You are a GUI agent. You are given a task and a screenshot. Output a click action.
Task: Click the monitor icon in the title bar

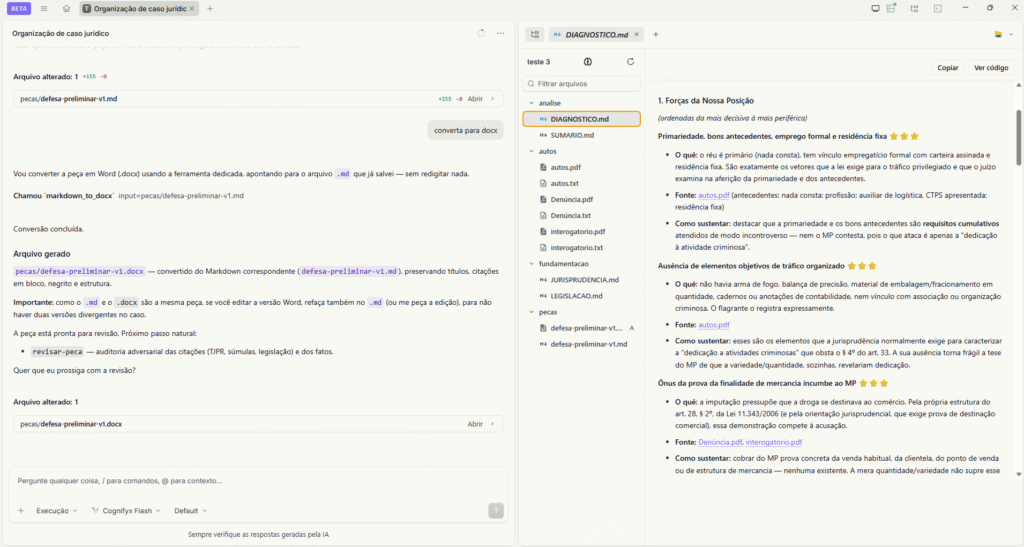875,8
